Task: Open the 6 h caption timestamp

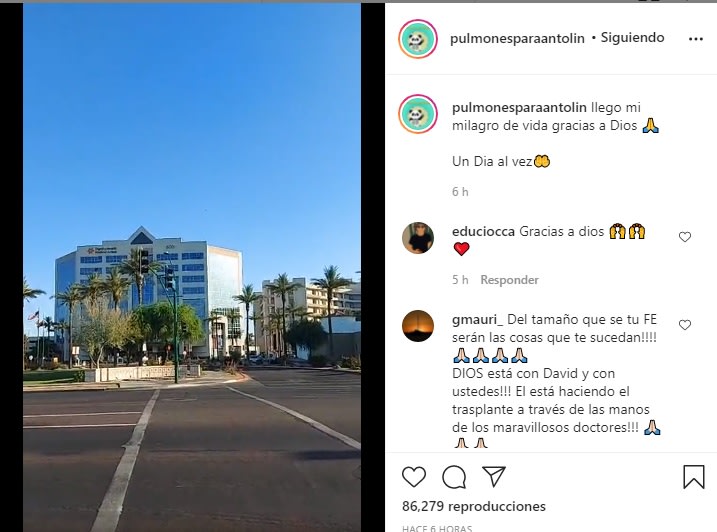Action: point(460,192)
